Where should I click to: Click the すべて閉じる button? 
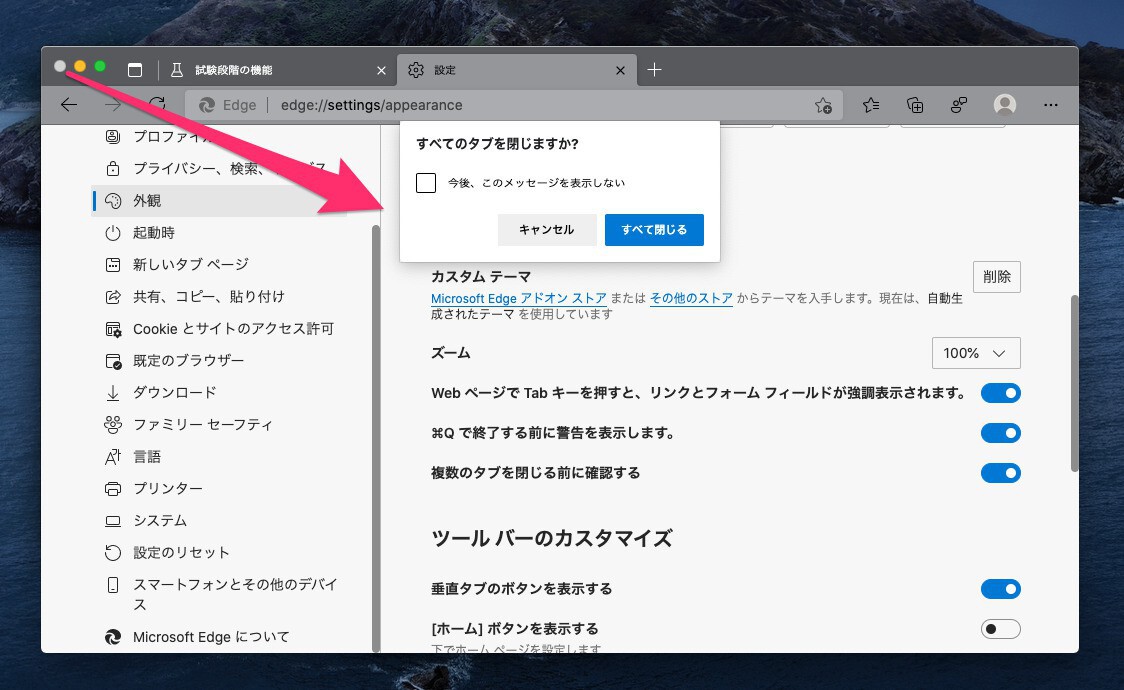654,230
